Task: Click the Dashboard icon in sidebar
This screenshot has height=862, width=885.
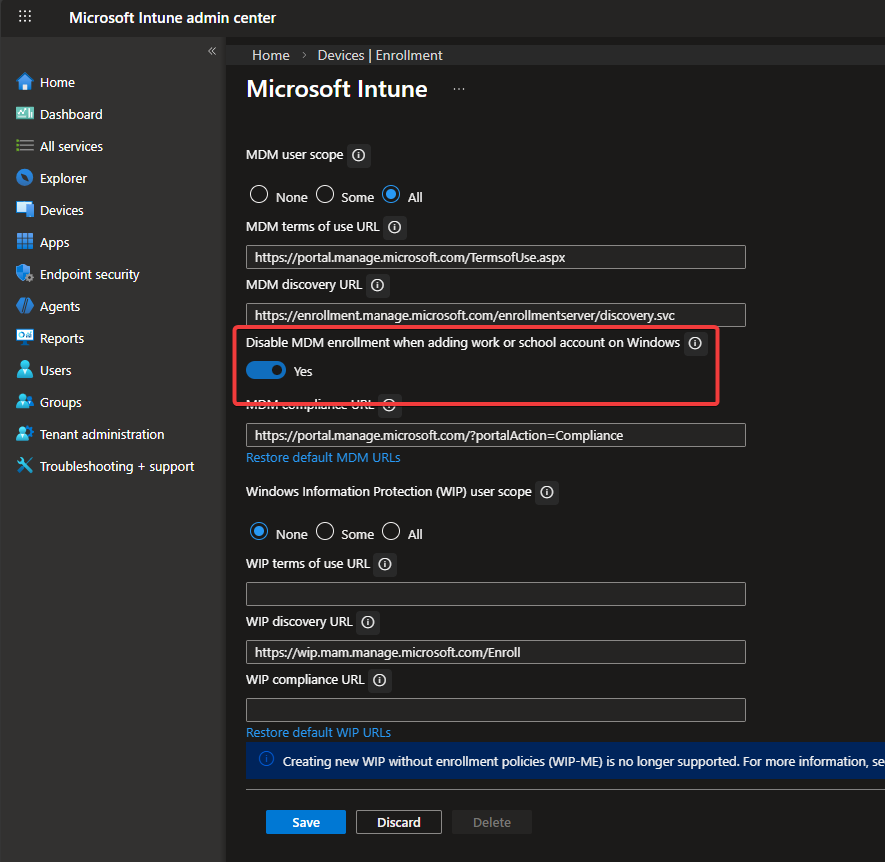Action: click(25, 113)
